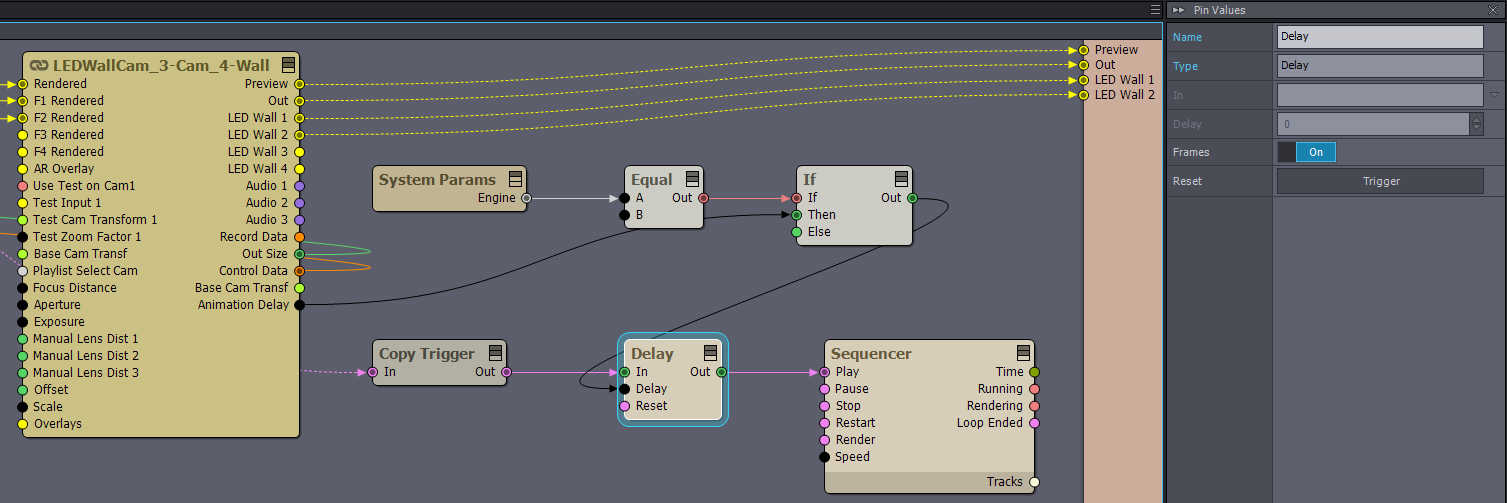Click the LEDWallCam_3-Cam_4-Wall node menu icon
Image resolution: width=1507 pixels, height=503 pixels.
288,65
